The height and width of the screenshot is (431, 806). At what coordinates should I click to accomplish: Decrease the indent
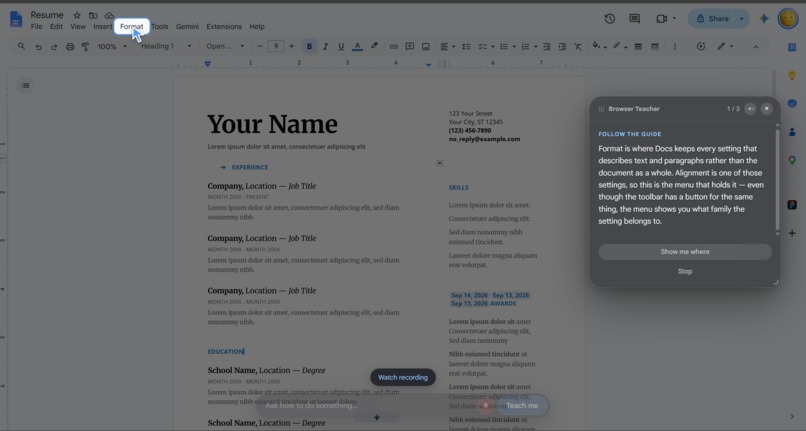pyautogui.click(x=547, y=47)
